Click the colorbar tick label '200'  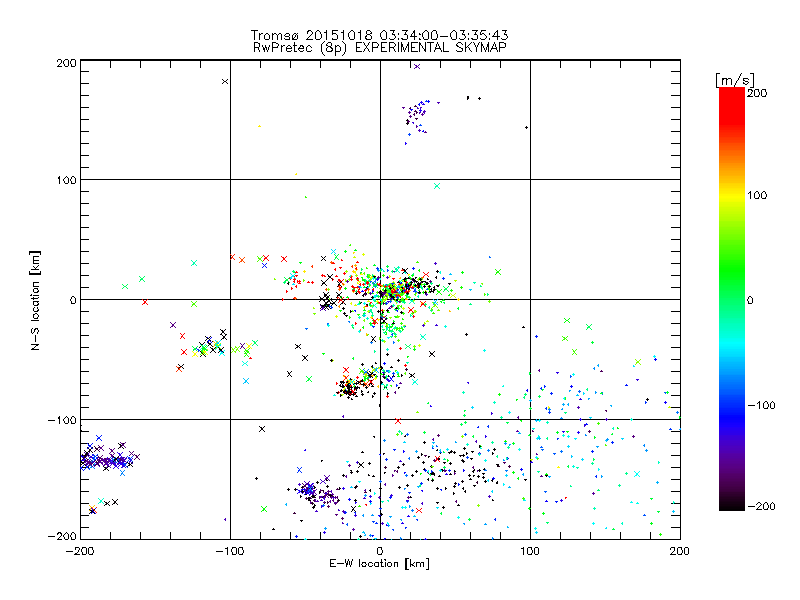click(x=757, y=93)
